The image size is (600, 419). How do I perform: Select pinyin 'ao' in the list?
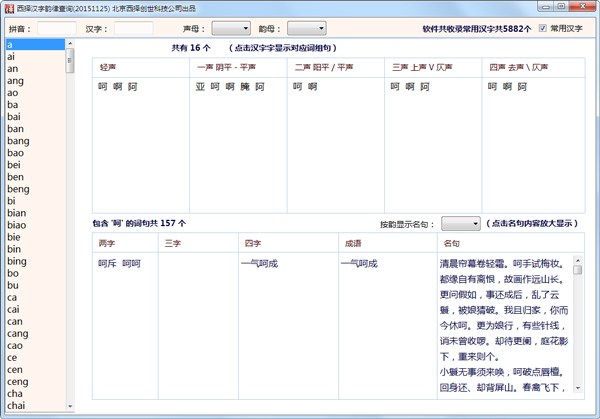click(x=35, y=93)
